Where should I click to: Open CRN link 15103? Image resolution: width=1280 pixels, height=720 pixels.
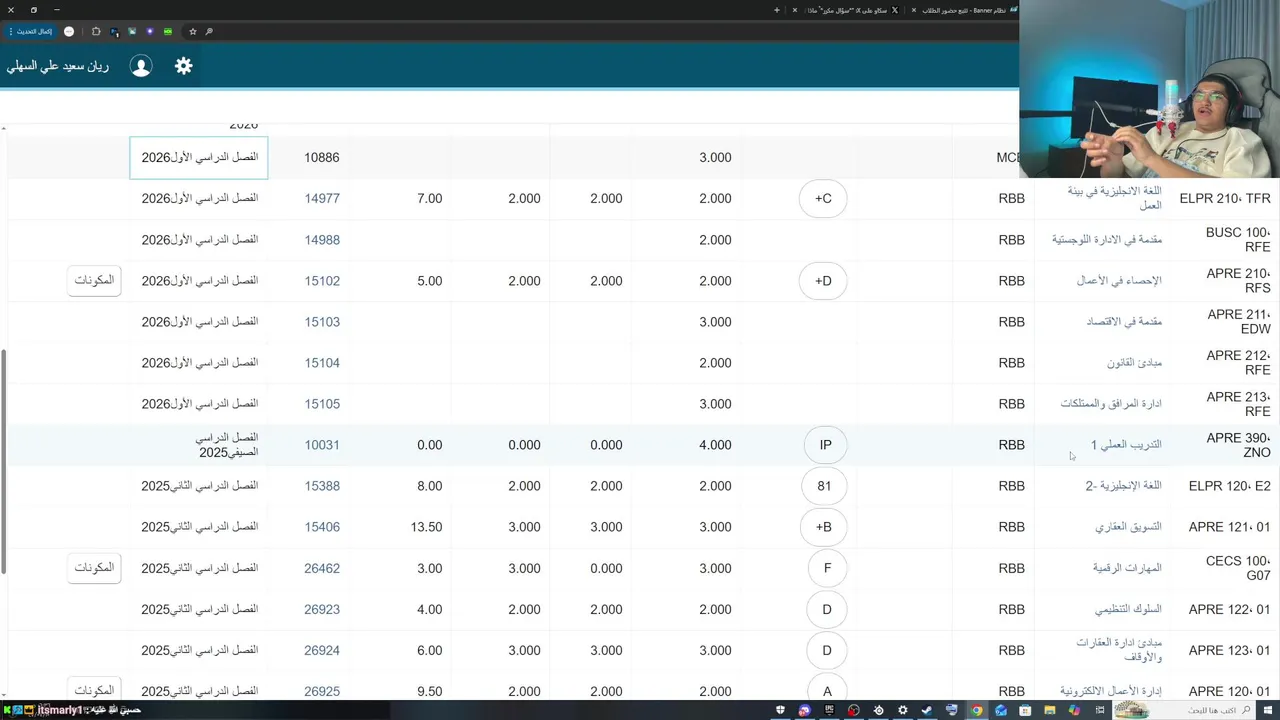pos(322,322)
